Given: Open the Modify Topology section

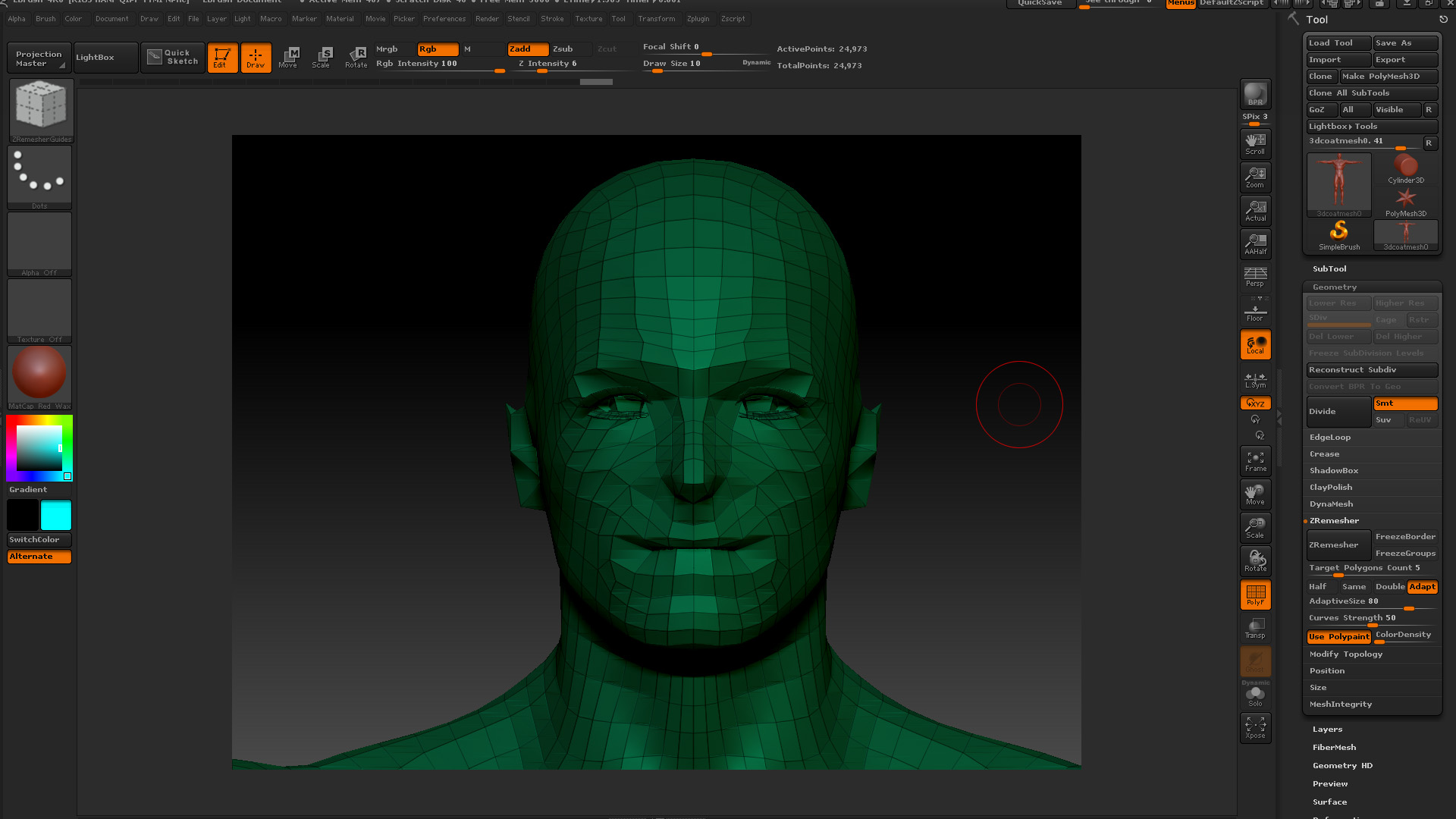Looking at the screenshot, I should (1345, 654).
